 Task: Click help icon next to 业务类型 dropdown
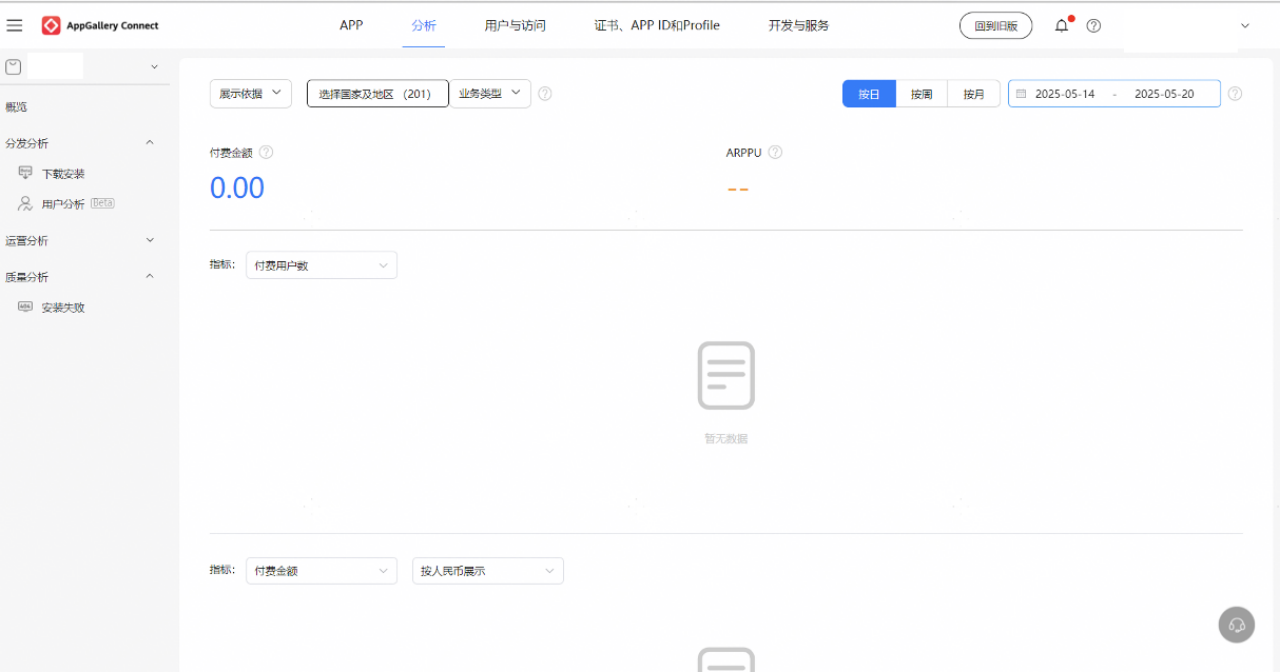[x=545, y=94]
